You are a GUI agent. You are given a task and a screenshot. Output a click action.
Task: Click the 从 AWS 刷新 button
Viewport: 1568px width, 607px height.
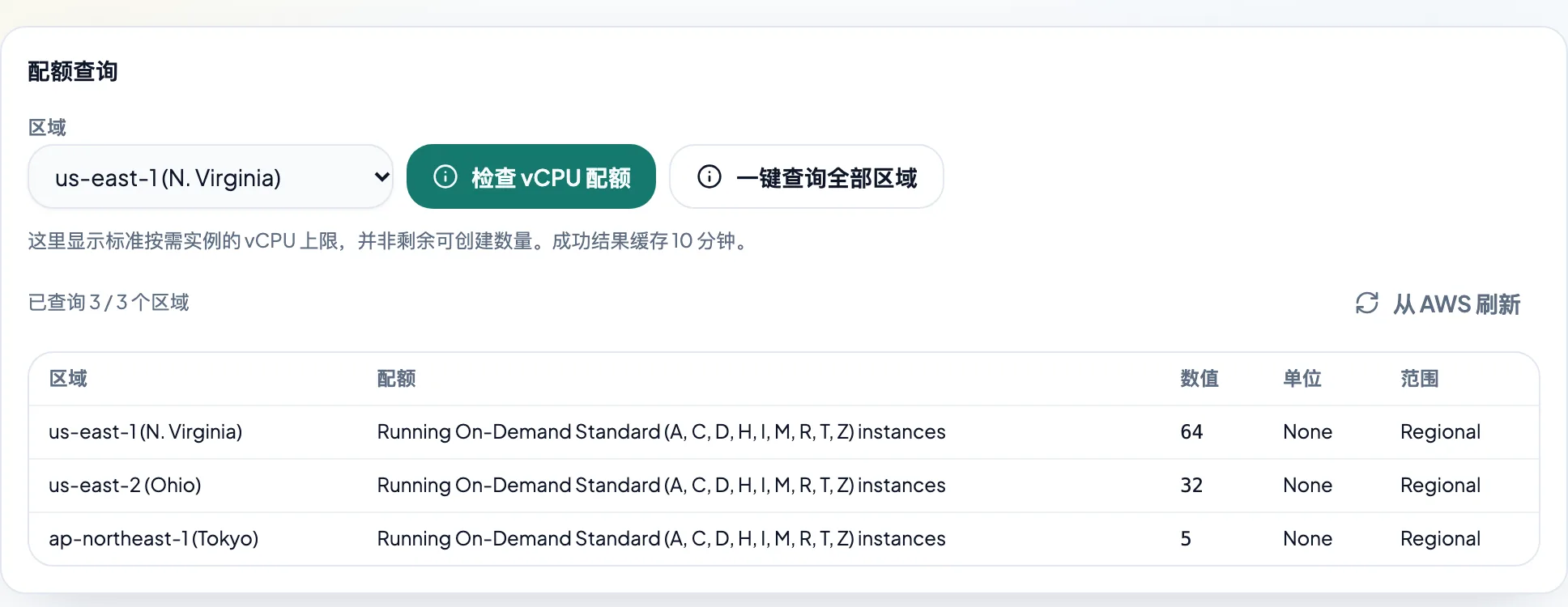(x=1438, y=303)
